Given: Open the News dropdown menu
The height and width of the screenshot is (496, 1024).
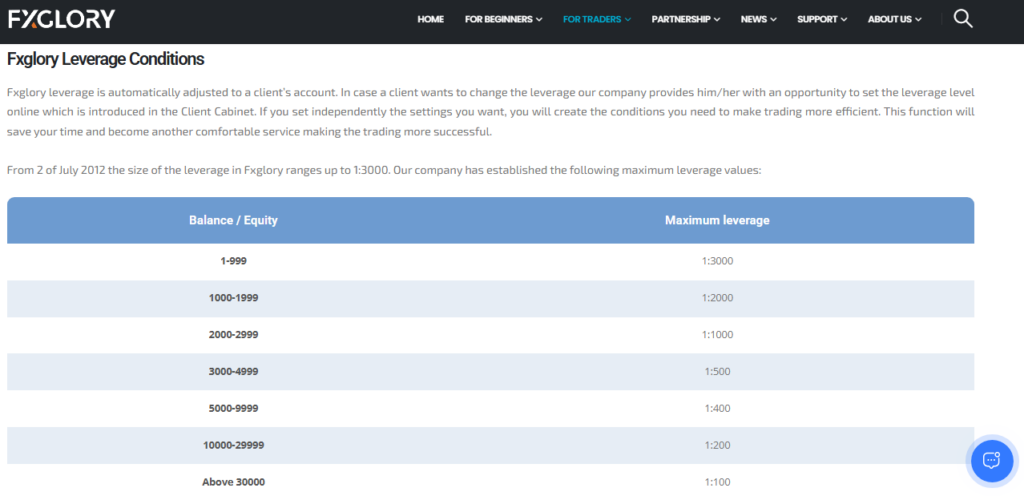Looking at the screenshot, I should (759, 19).
